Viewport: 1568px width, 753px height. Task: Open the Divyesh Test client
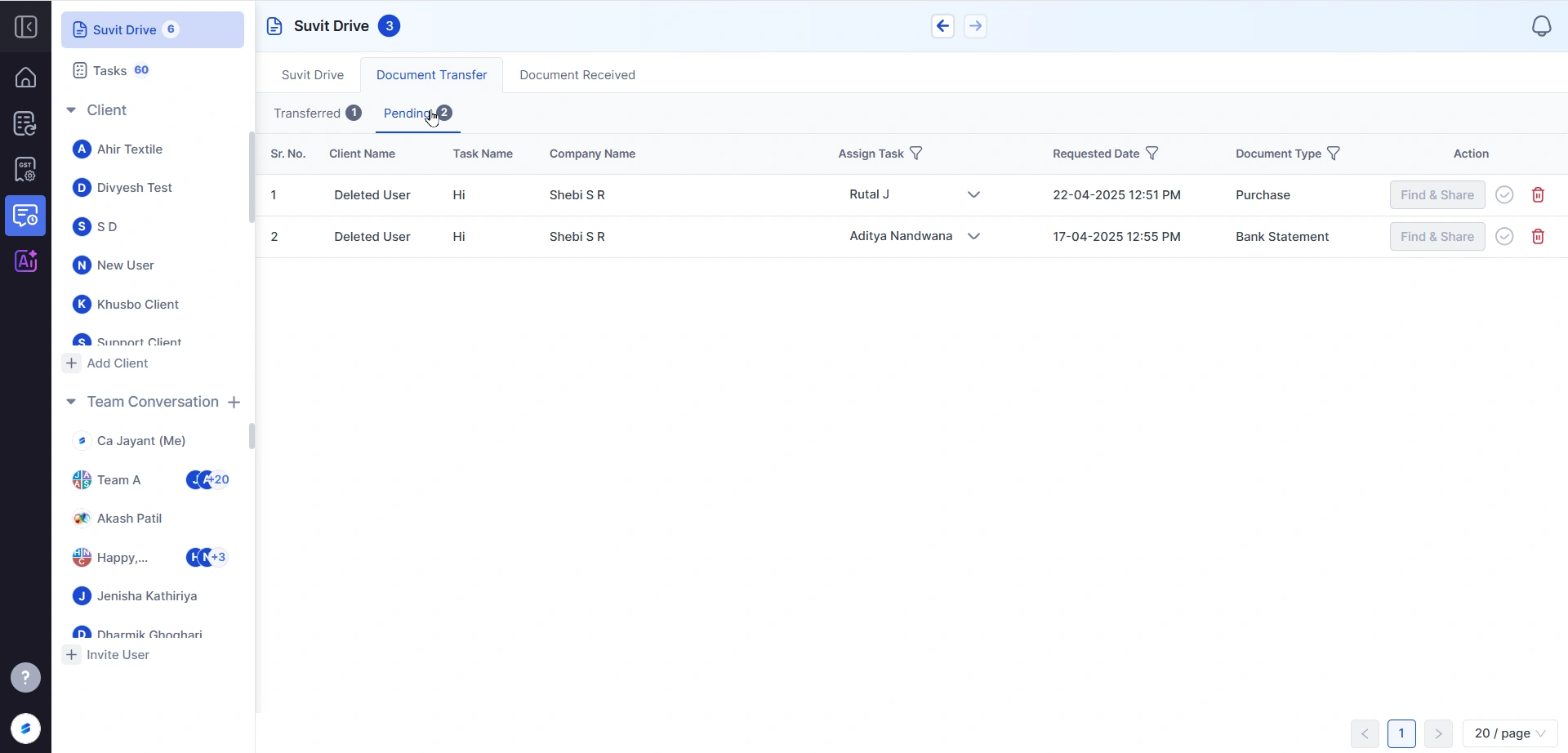135,188
